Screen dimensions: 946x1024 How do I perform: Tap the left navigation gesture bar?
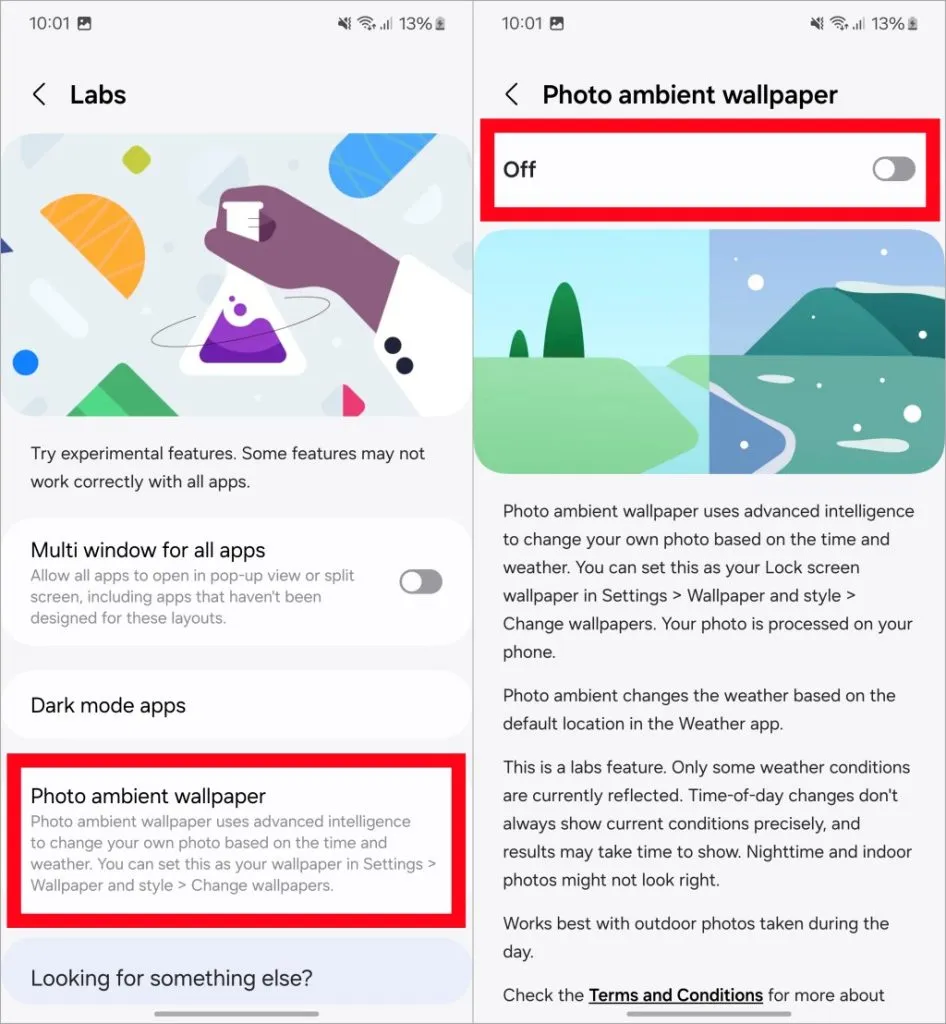point(236,1014)
